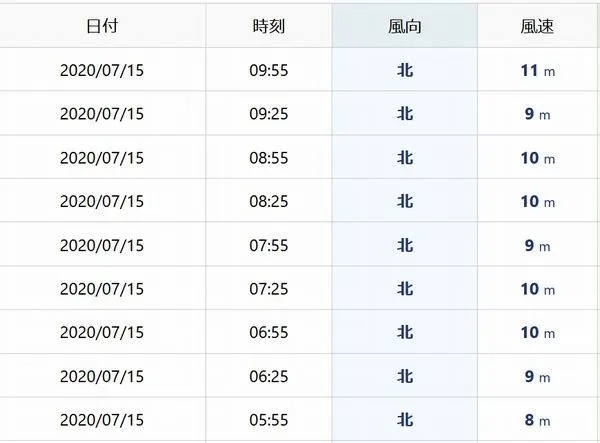This screenshot has width=600, height=443.
Task: Select the 06:25 time cell
Action: 269,377
